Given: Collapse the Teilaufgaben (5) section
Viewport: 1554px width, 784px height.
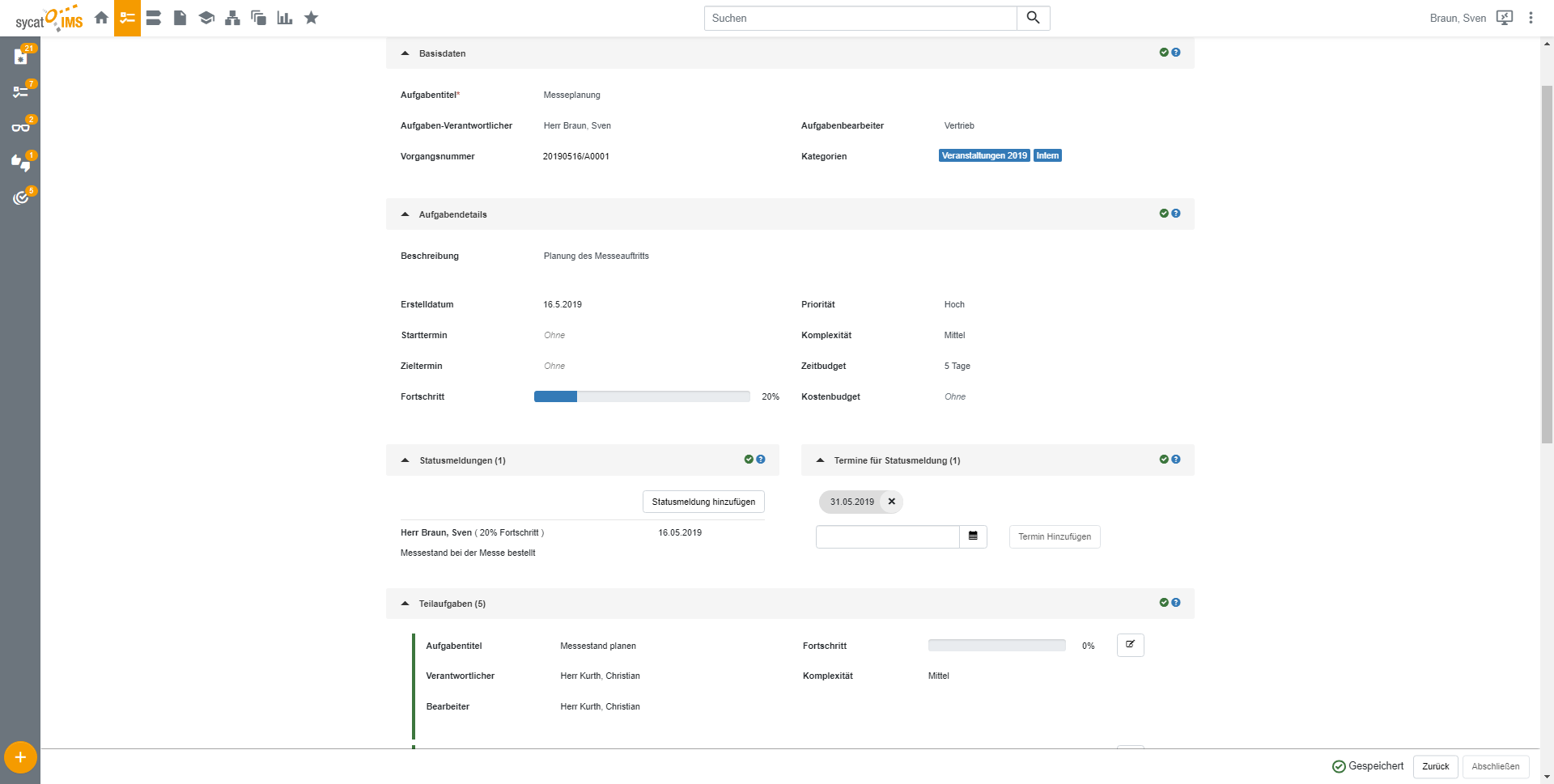Looking at the screenshot, I should [x=405, y=604].
